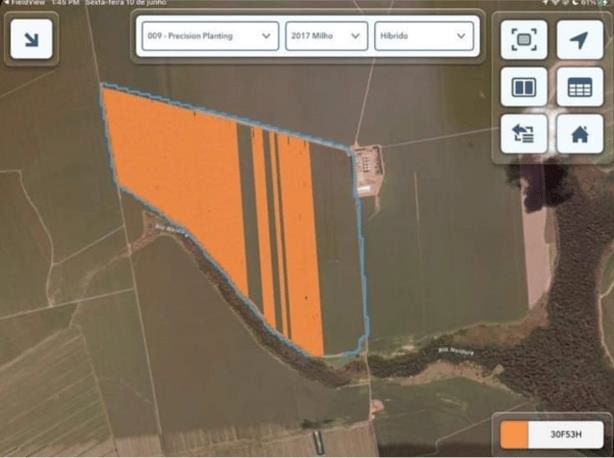Tap the GPS location arrow icon

[x=579, y=40]
